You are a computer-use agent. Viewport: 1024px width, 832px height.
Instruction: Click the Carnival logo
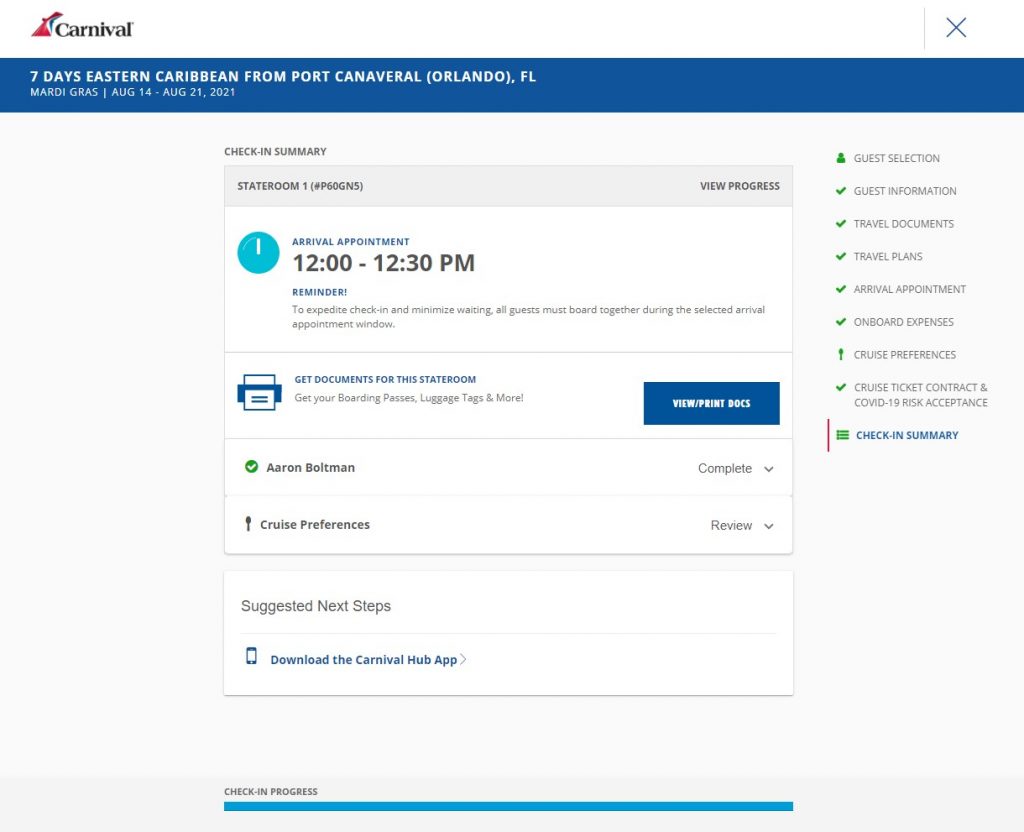(x=82, y=27)
